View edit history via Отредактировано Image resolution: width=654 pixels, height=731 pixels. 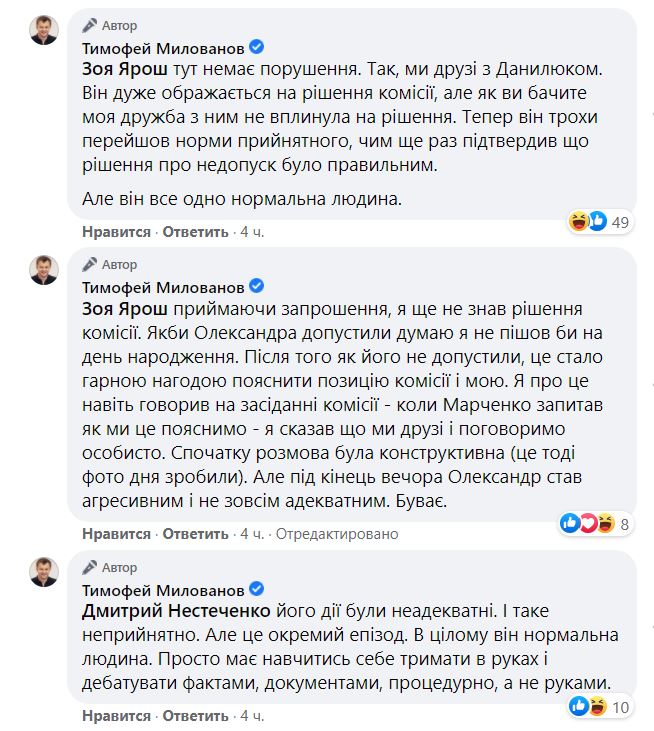(x=336, y=534)
